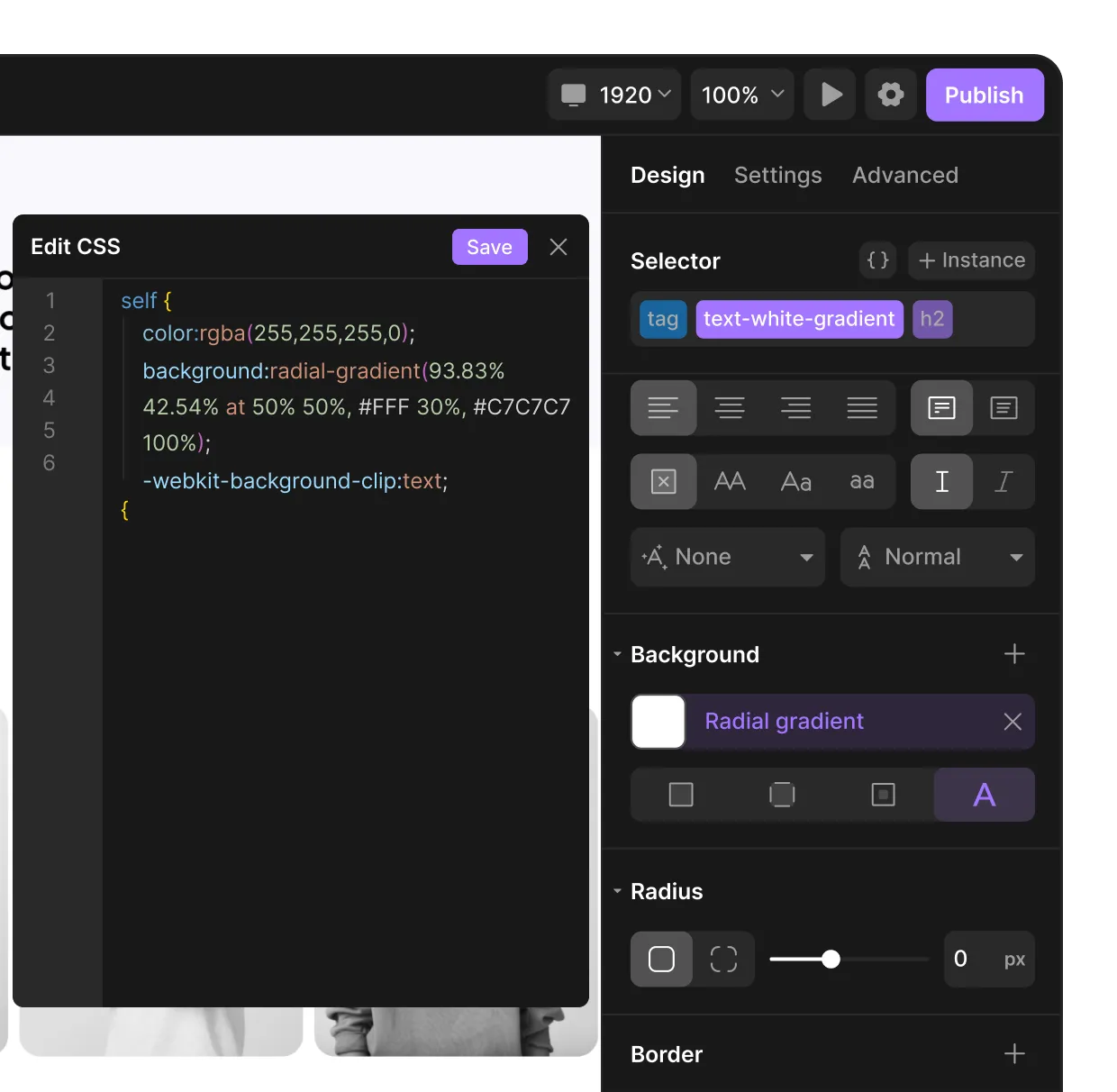1117x1092 pixels.
Task: Open the Normal dropdown
Action: 938,557
